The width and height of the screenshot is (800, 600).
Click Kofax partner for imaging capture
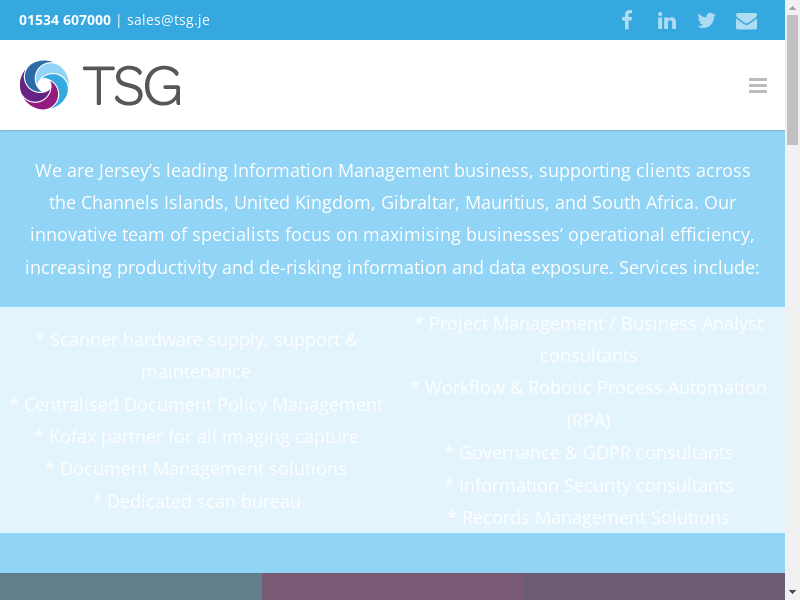196,437
